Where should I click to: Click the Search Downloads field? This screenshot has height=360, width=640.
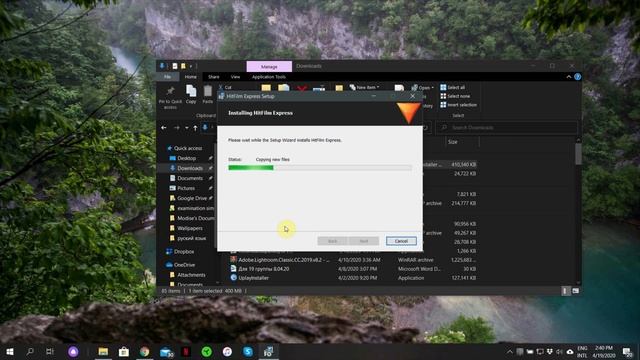506,127
